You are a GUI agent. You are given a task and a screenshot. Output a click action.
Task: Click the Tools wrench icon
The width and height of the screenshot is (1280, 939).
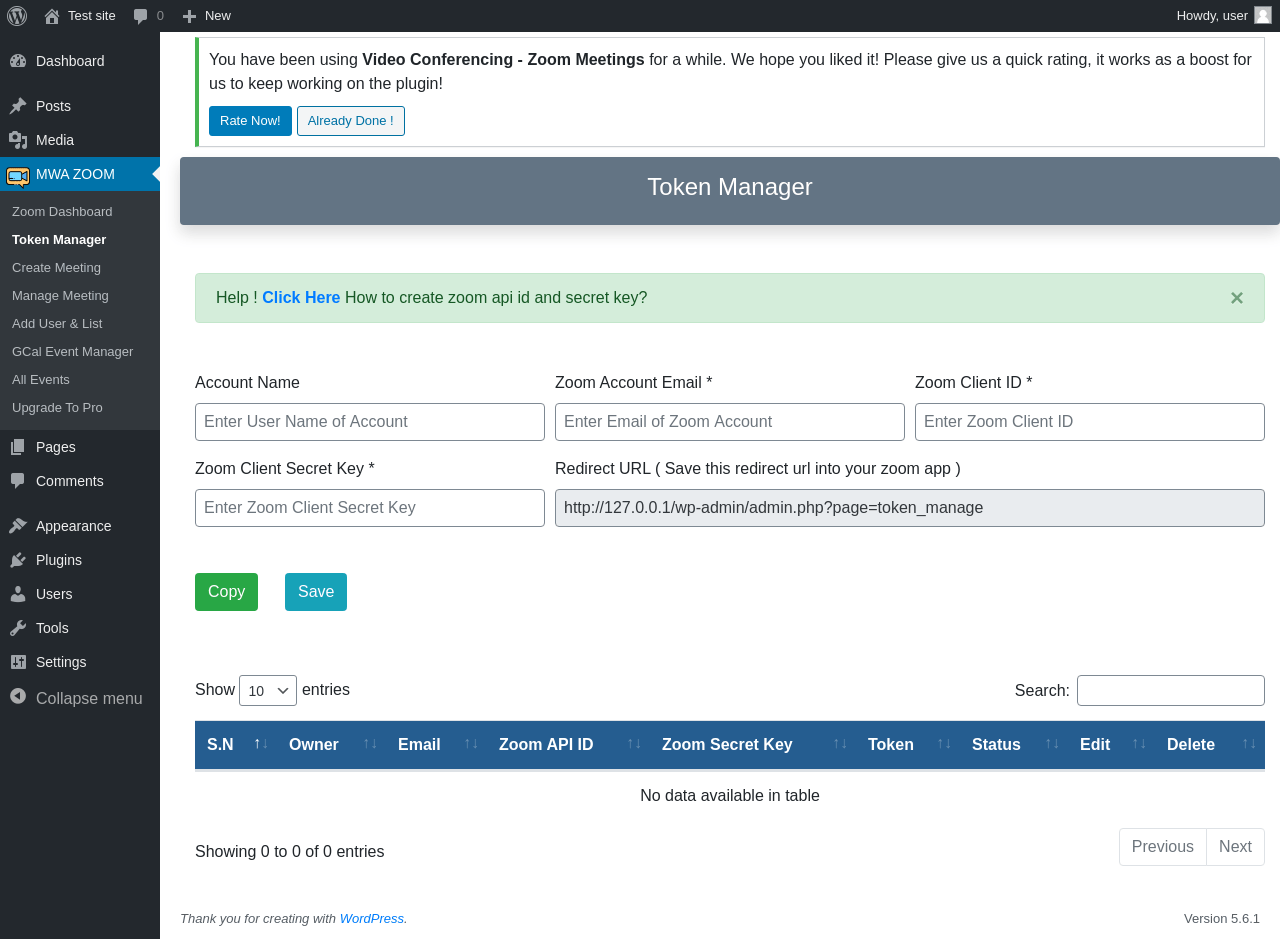pos(18,628)
